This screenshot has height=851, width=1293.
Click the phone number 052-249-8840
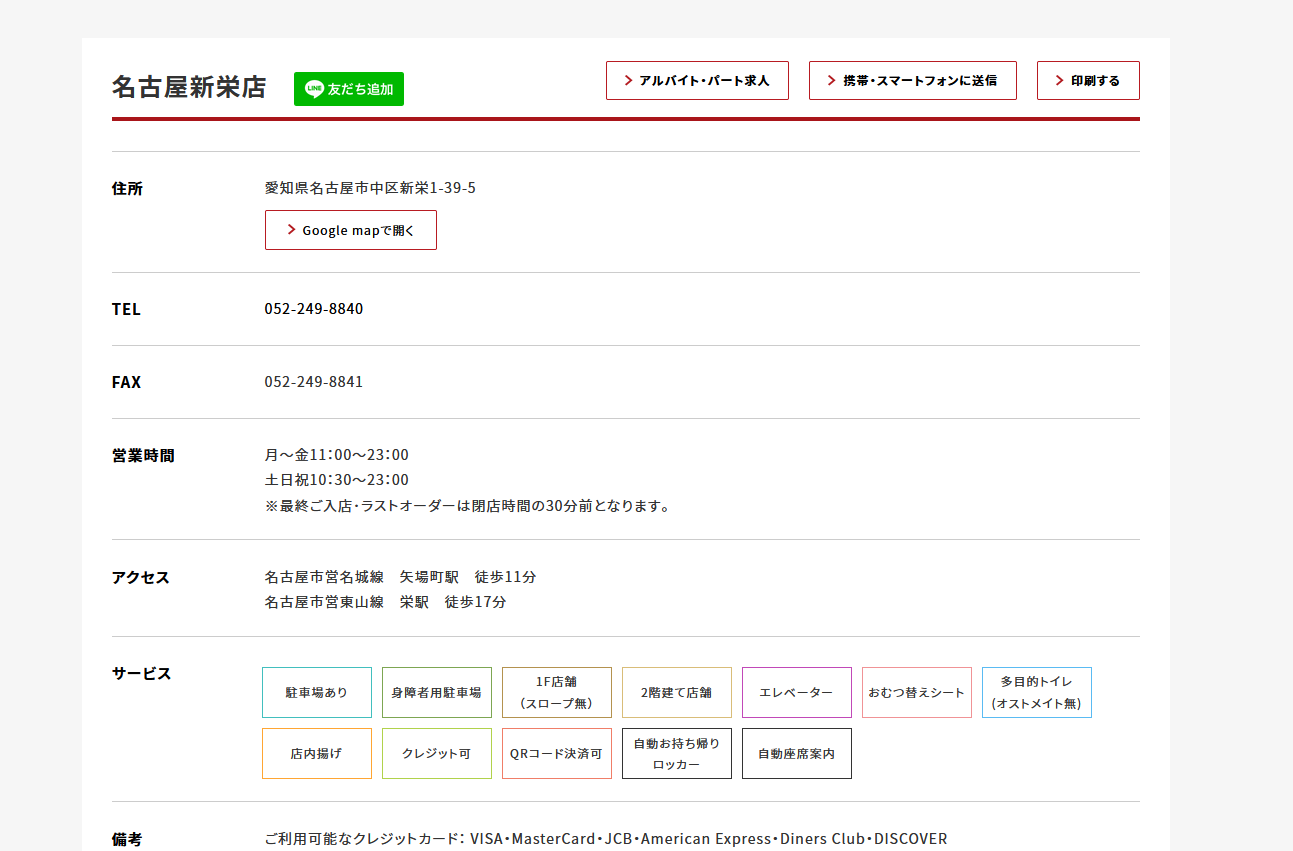coord(314,309)
